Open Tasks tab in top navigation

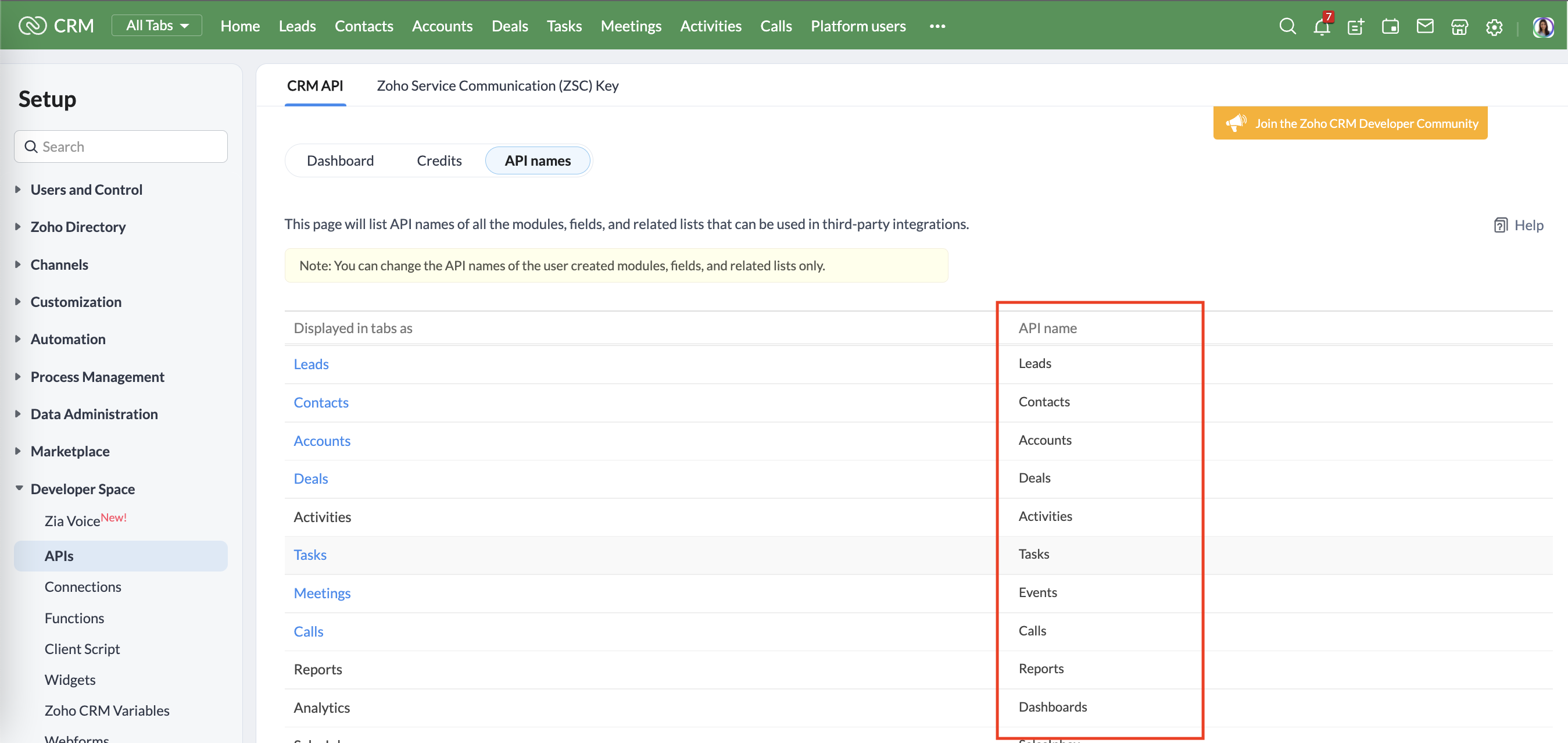tap(564, 26)
